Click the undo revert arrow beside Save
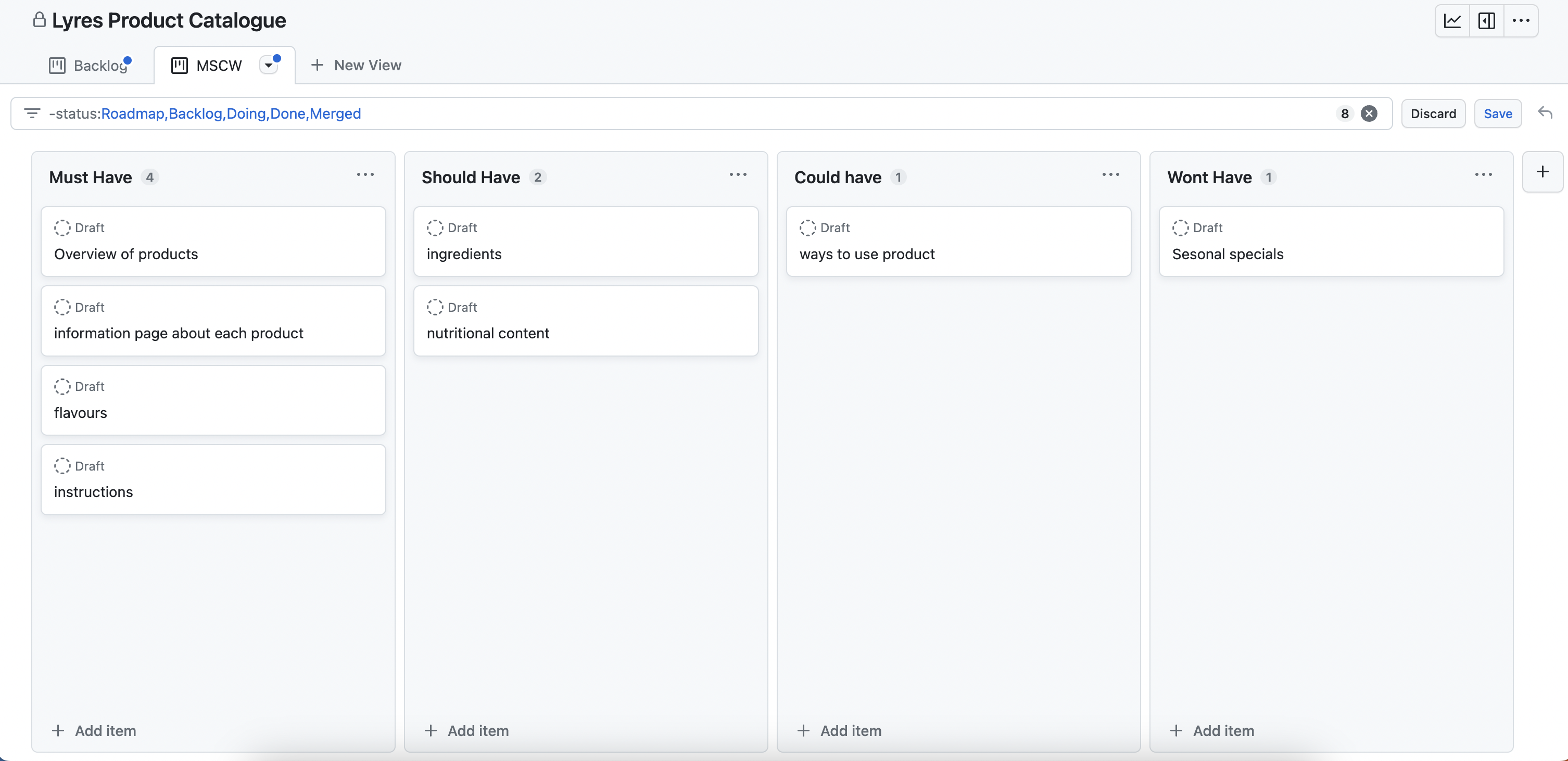This screenshot has width=1568, height=761. [1546, 113]
